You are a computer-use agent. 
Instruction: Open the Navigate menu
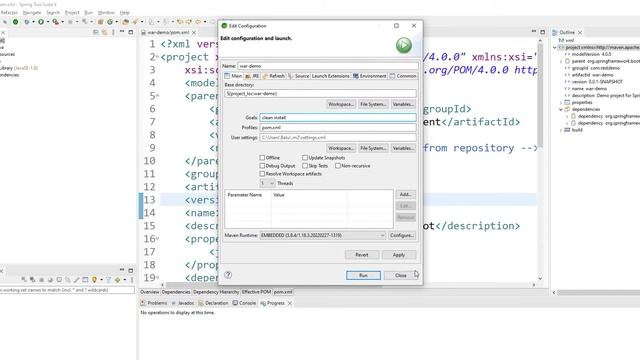[x=32, y=13]
